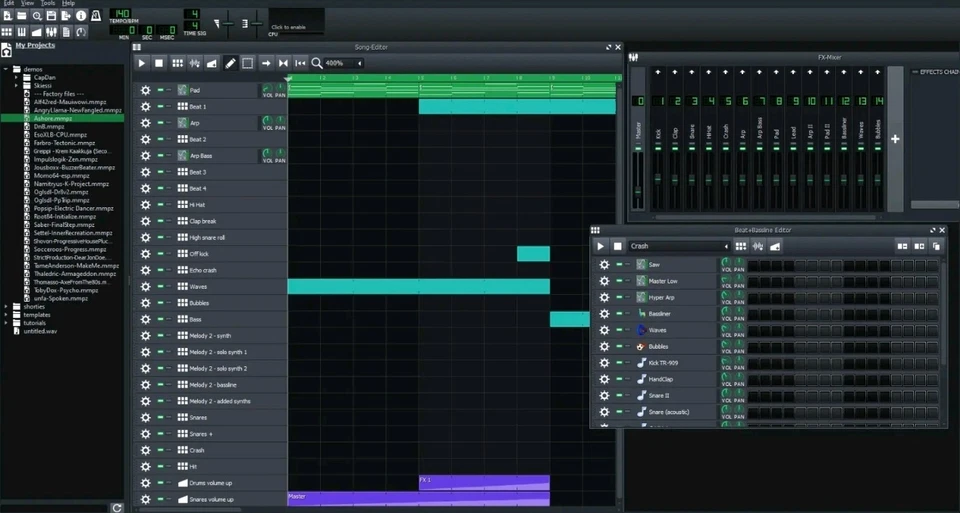Image resolution: width=960 pixels, height=513 pixels.
Task: Collapse the demos folder
Action: click(6, 69)
